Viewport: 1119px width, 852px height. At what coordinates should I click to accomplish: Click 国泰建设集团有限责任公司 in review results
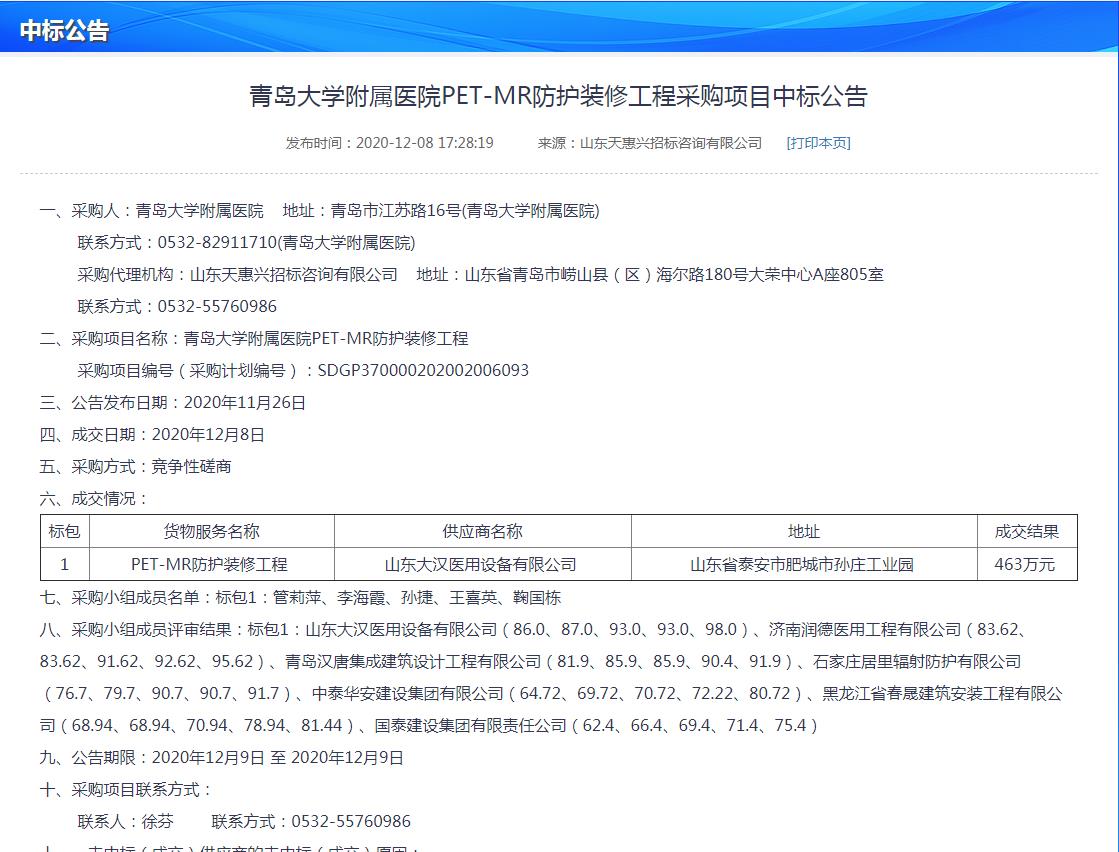point(471,726)
